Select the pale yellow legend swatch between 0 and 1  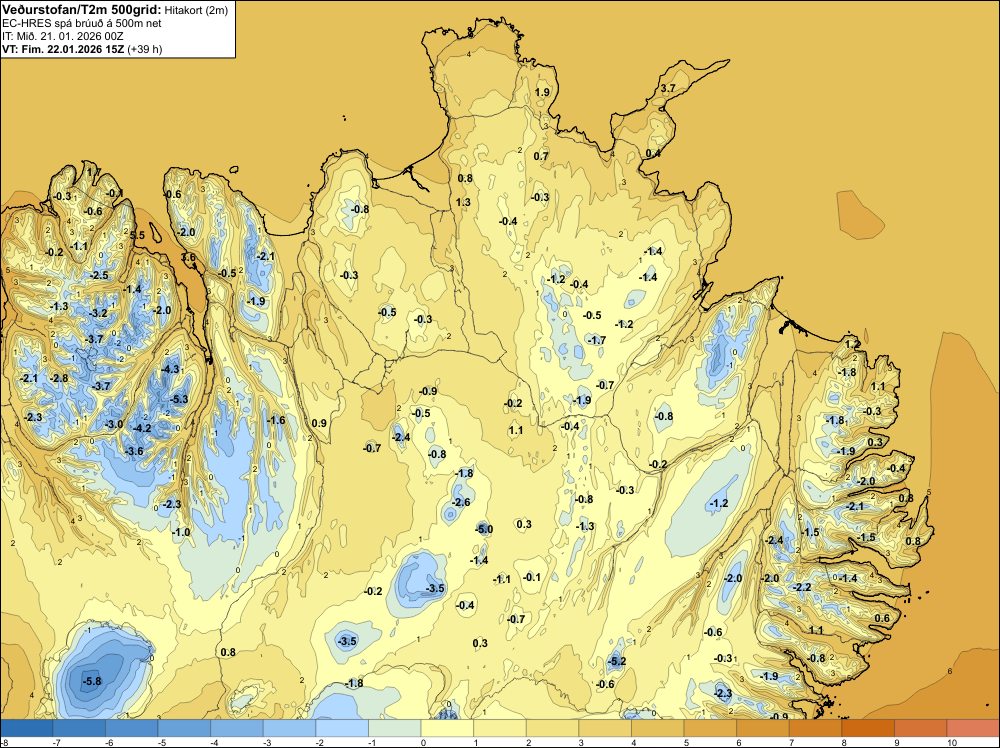click(x=447, y=728)
